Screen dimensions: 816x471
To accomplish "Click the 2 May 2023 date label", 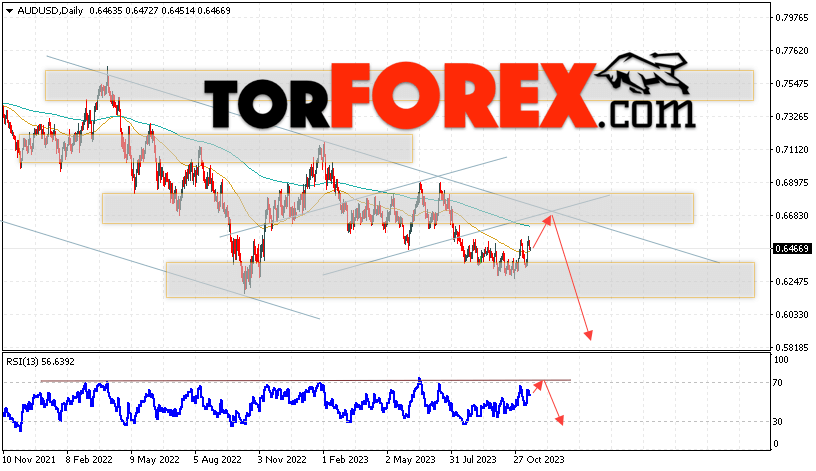I will (411, 460).
